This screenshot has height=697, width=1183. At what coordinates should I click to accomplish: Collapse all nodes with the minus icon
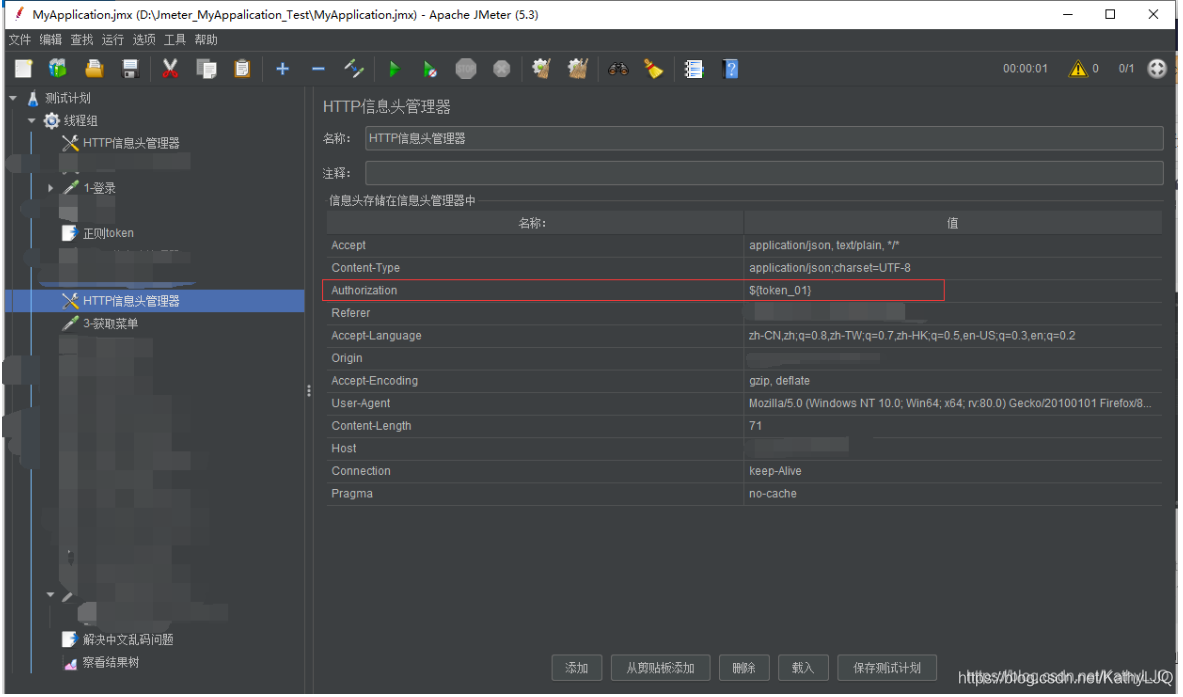(318, 69)
